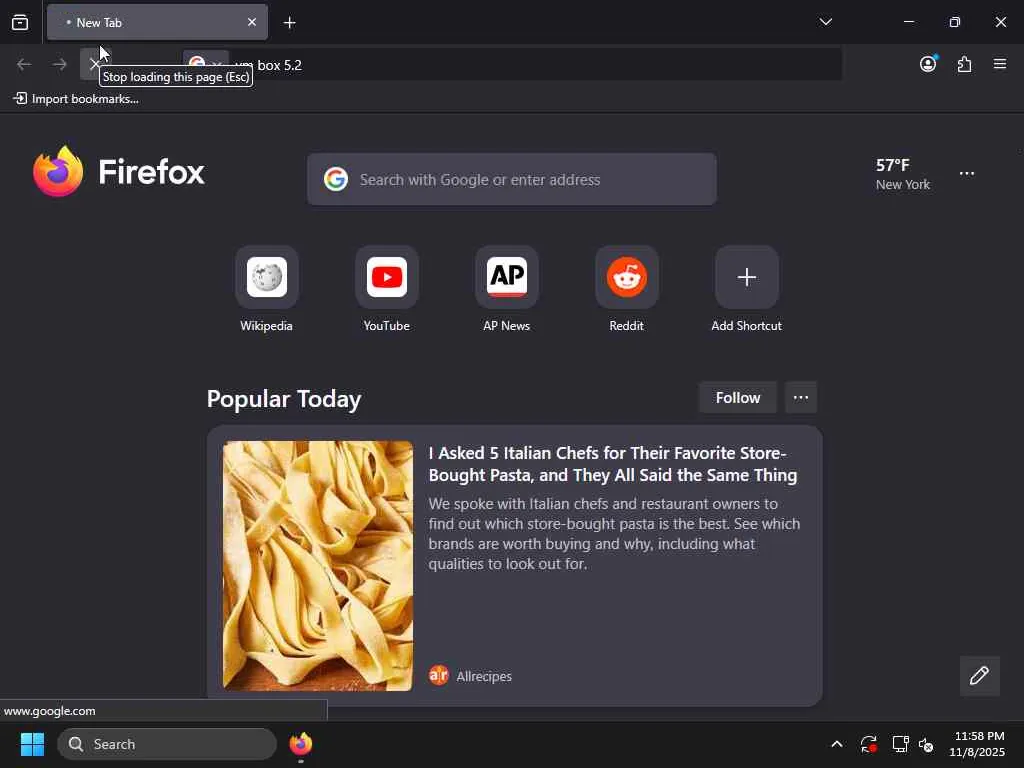
Task: Open the AP News shortcut
Action: [x=507, y=277]
